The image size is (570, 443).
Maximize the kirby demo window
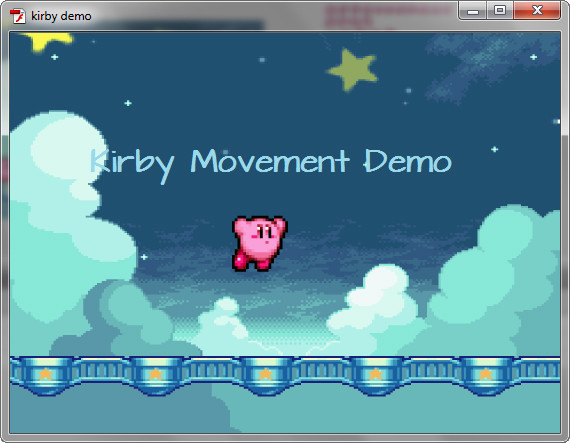(500, 11)
